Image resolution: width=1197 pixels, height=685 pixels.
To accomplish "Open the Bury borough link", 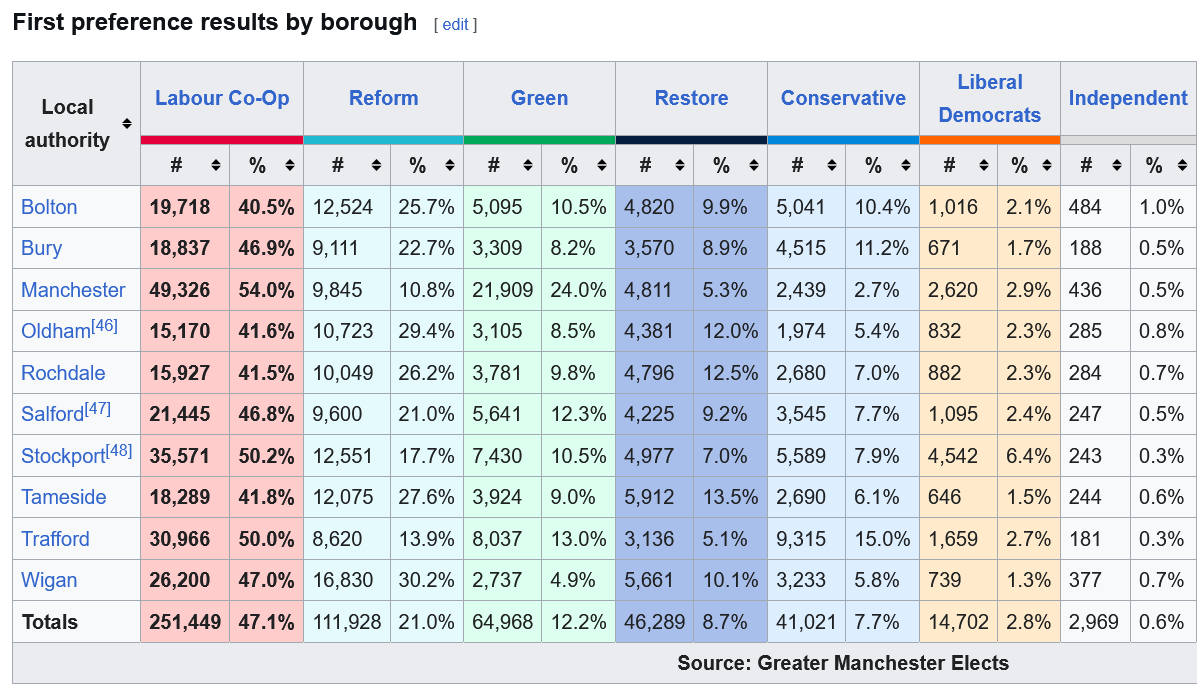I will 41,248.
